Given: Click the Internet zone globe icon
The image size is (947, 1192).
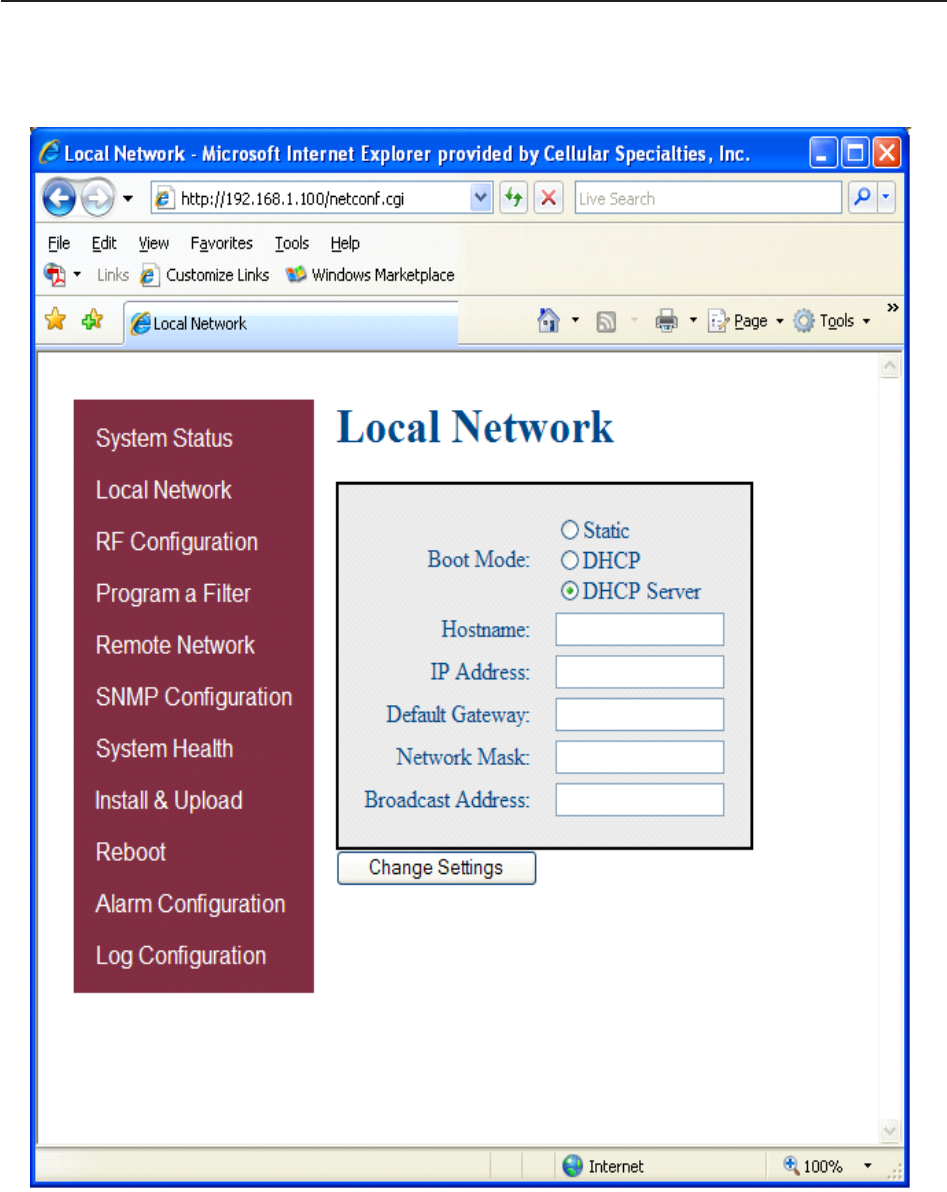Looking at the screenshot, I should 572,1165.
